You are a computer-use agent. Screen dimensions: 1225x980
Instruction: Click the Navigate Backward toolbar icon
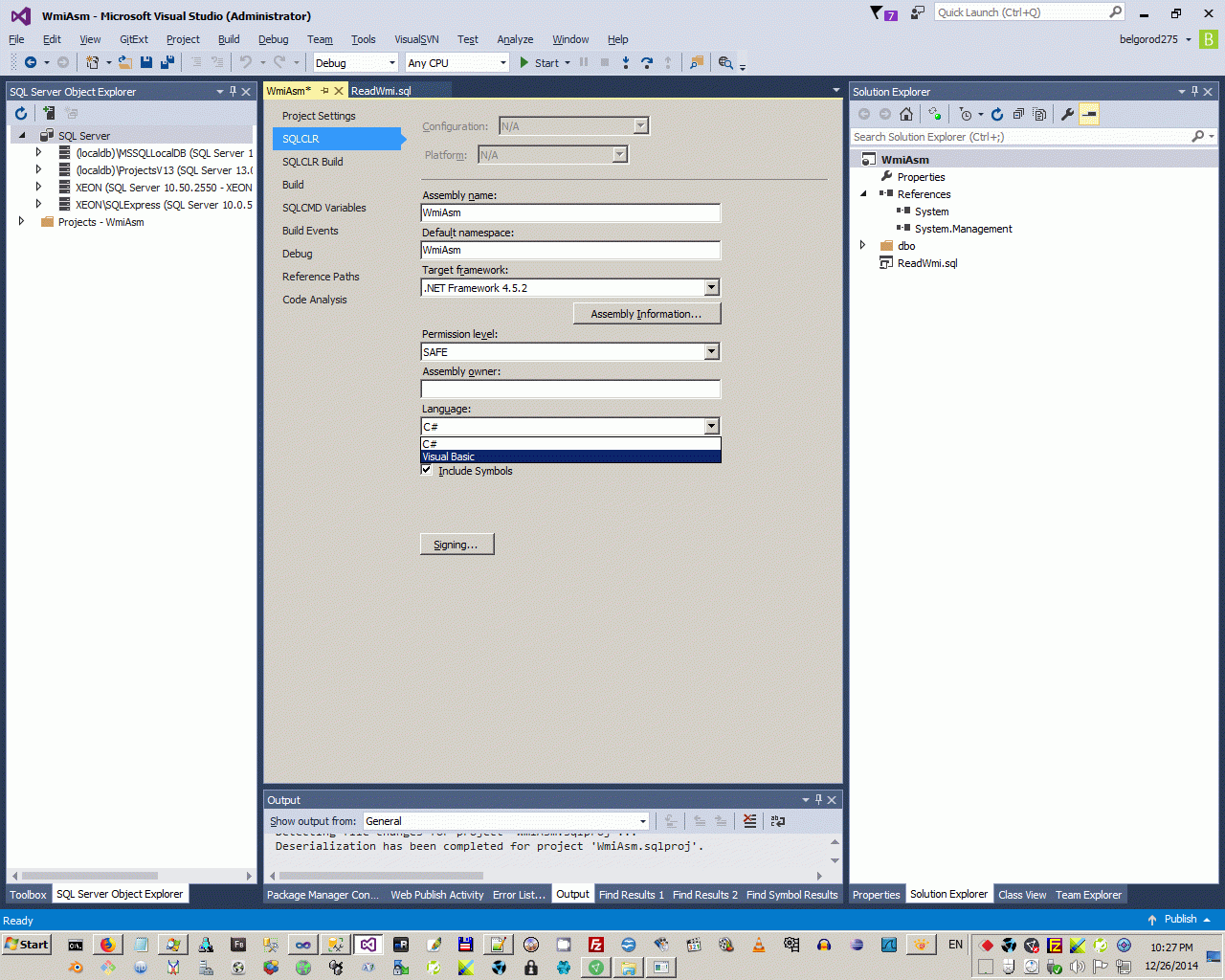click(31, 62)
